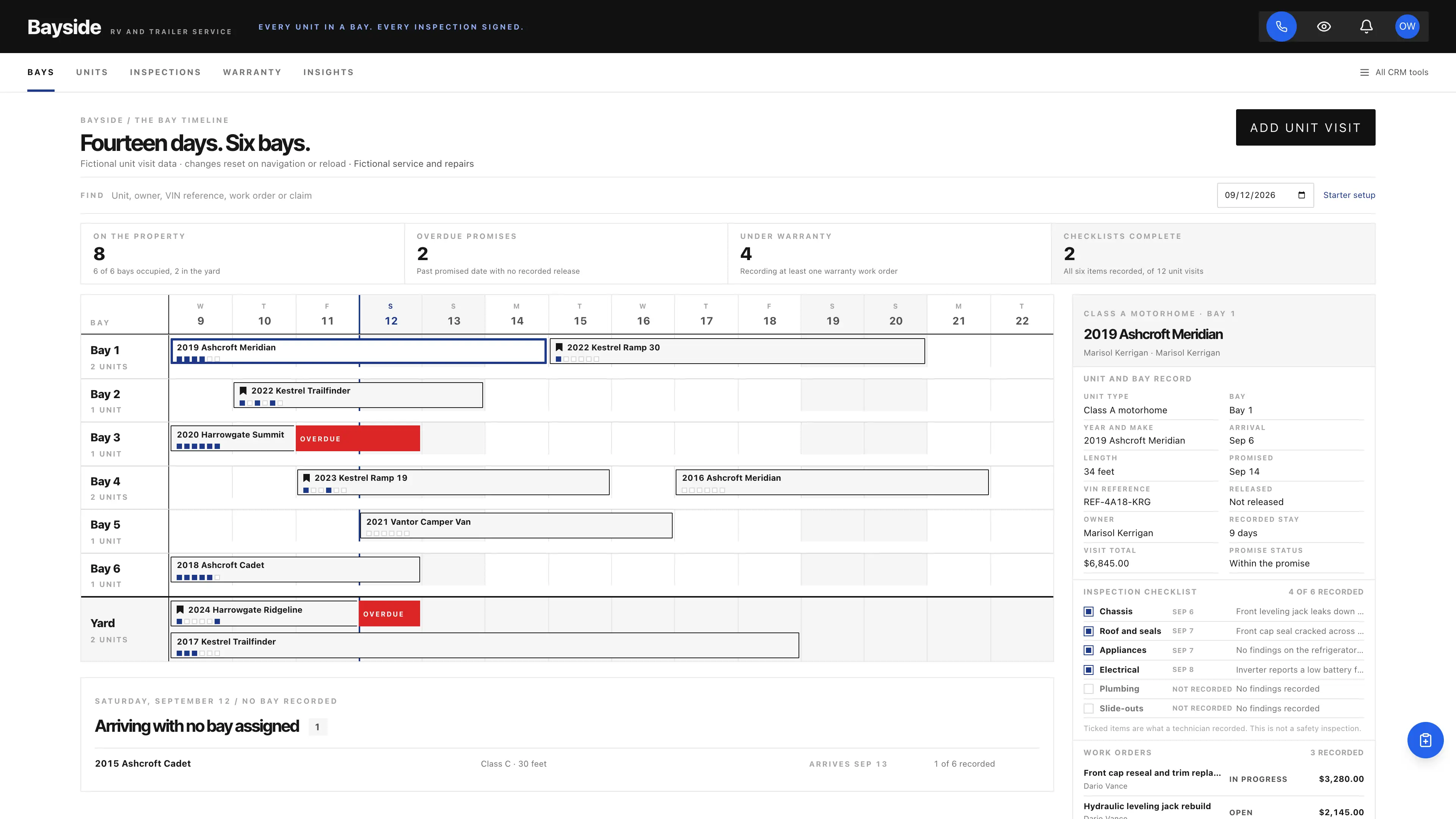
Task: Click the blue phone call icon
Action: point(1281,27)
